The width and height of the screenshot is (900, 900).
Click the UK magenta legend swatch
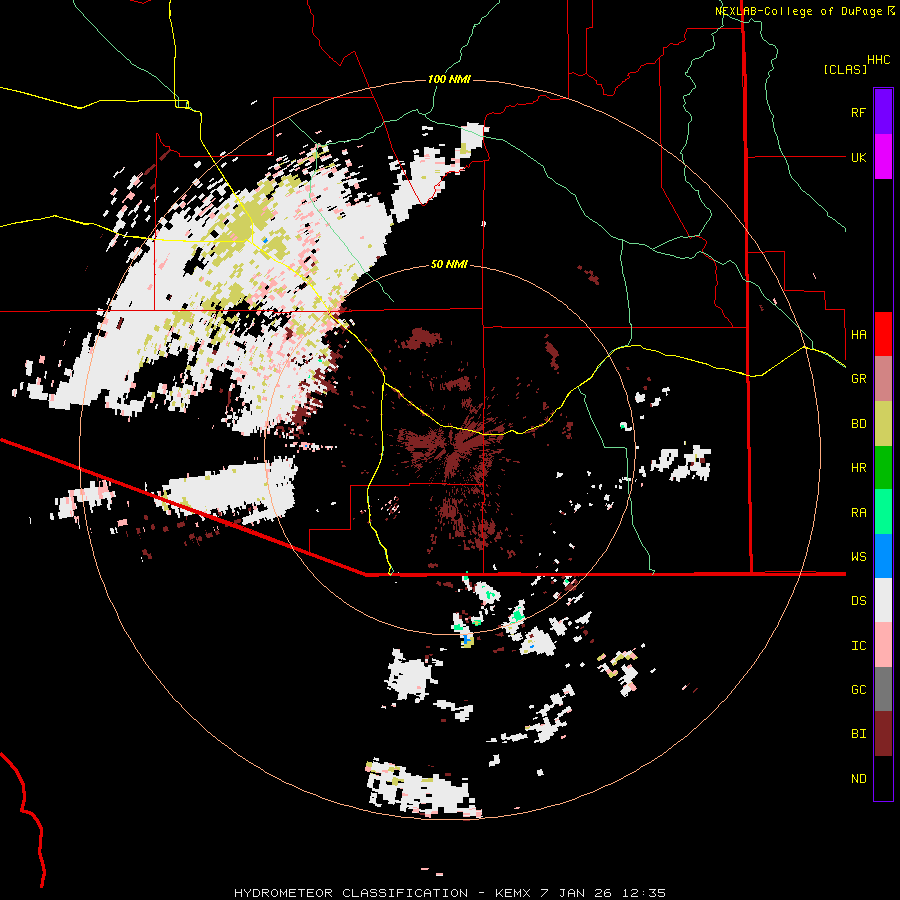coord(883,157)
